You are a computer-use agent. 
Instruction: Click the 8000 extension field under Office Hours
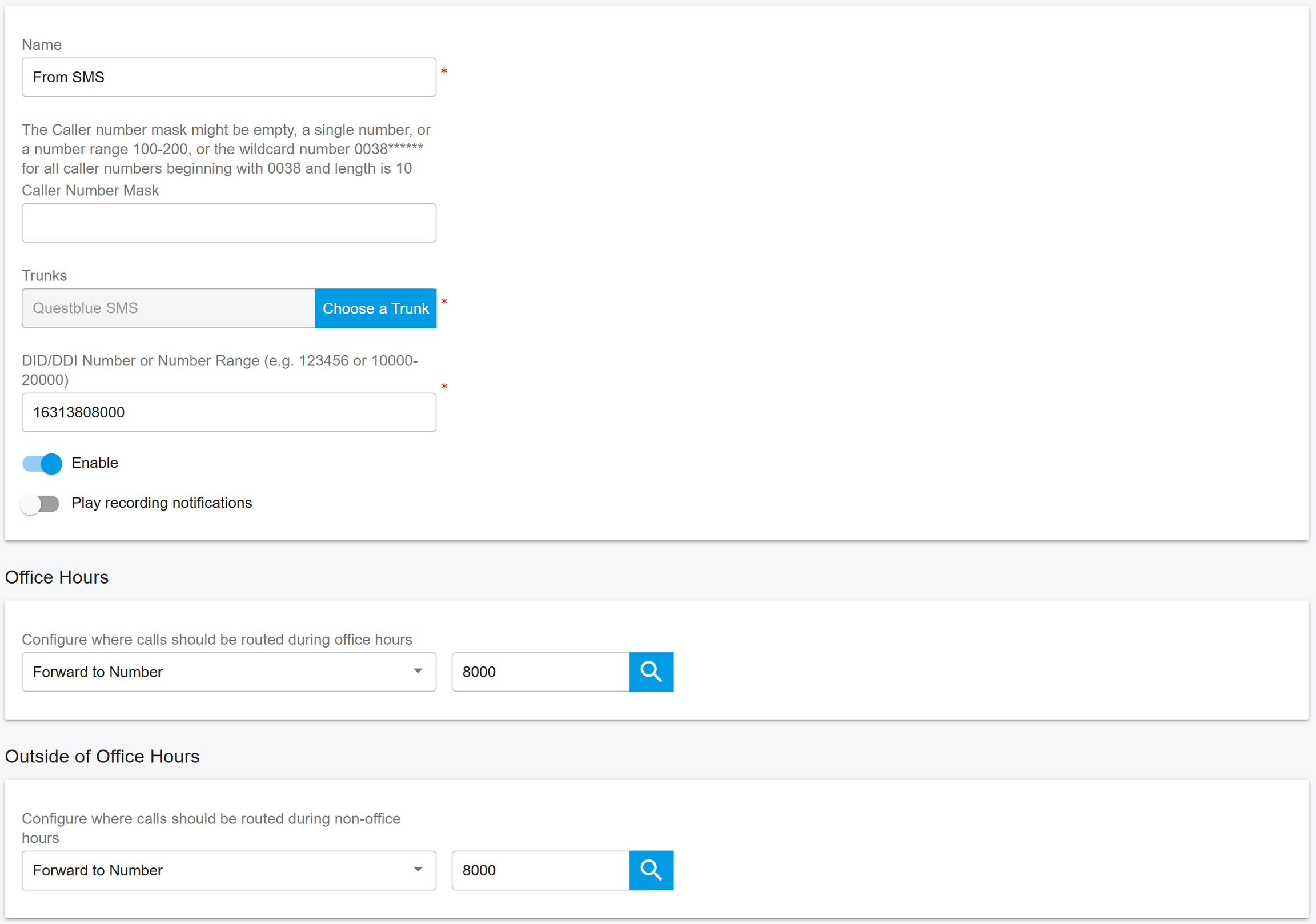(x=540, y=672)
